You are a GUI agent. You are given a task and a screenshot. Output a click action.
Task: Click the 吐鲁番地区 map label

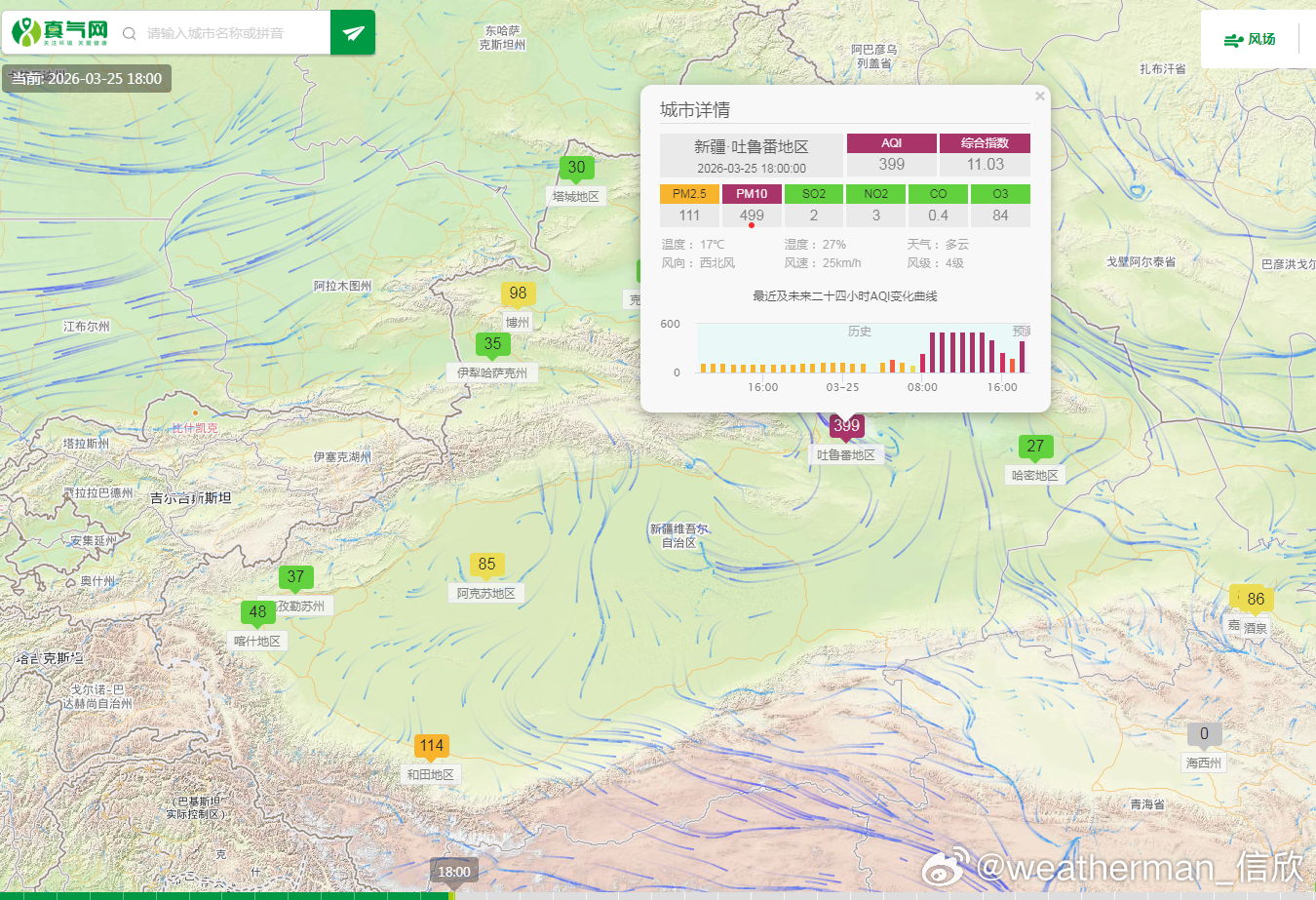coord(846,455)
